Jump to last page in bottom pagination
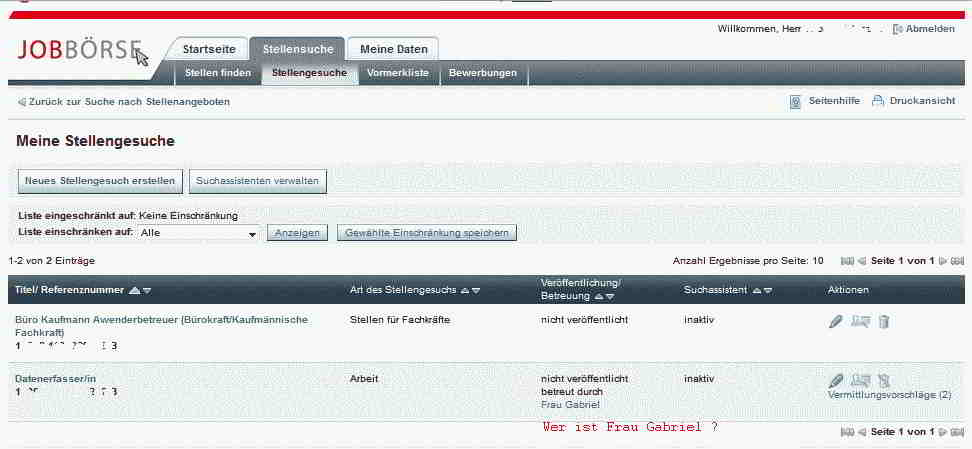The image size is (972, 449). (957, 431)
